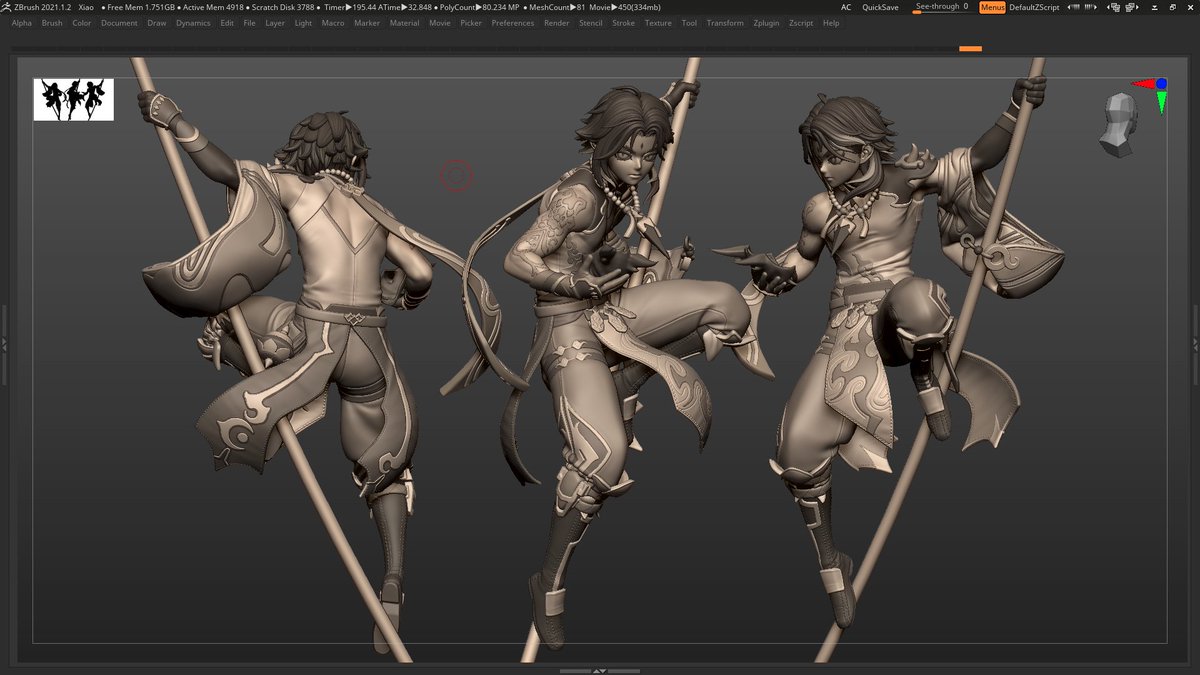
Task: Click the 'ATime▶32.848' status text
Action: 405,7
